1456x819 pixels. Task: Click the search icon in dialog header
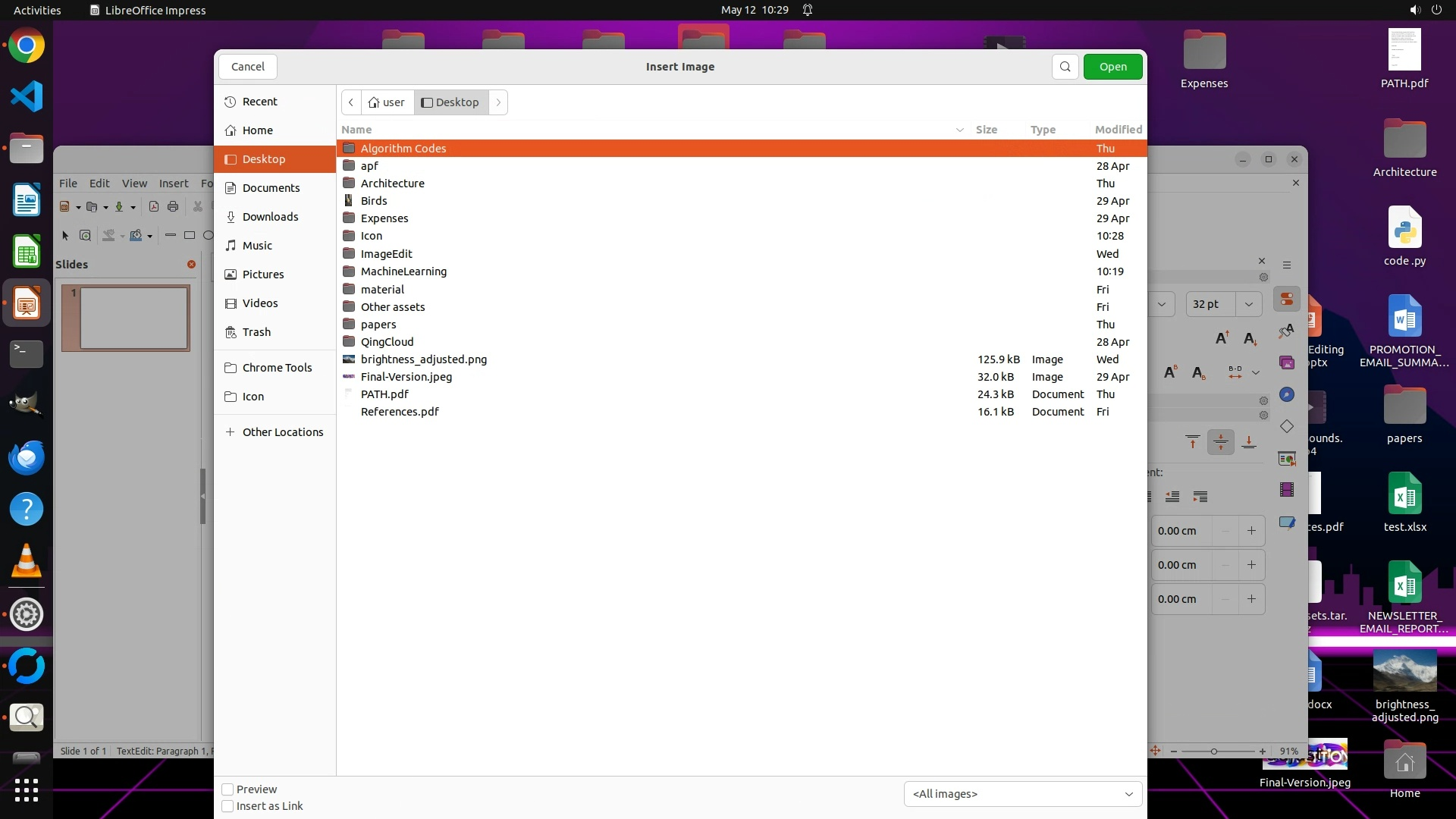[x=1065, y=67]
